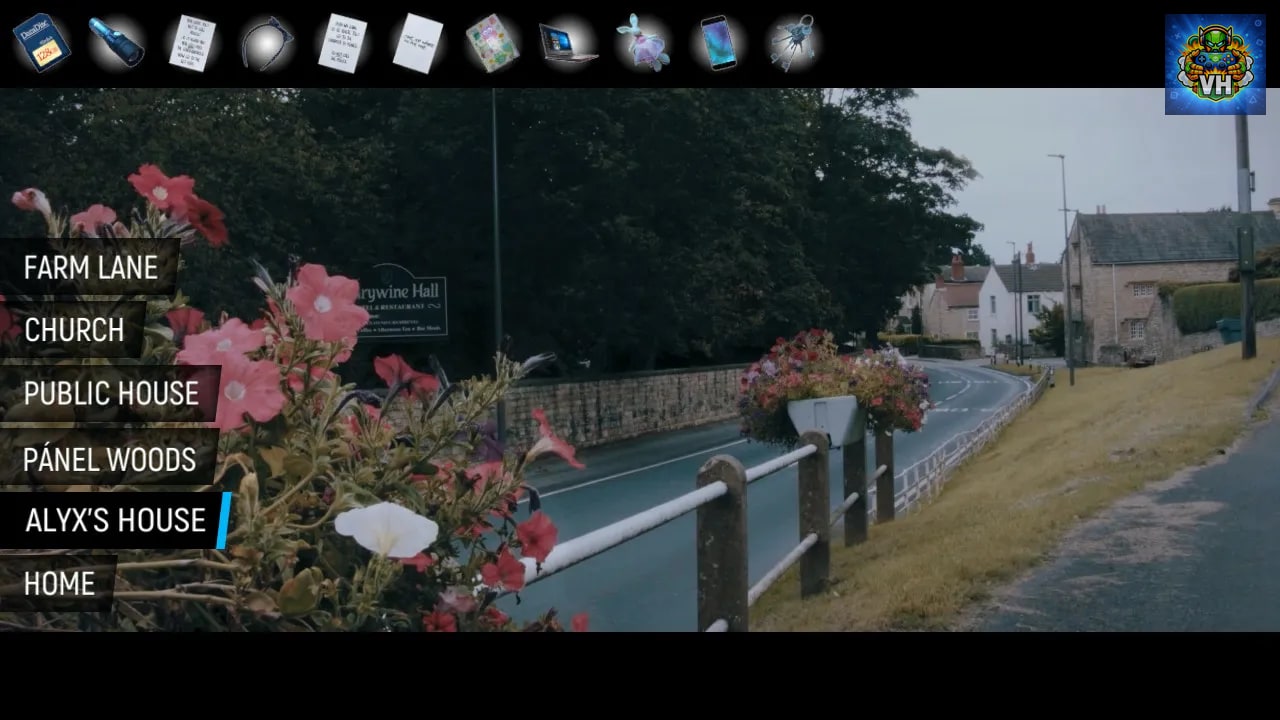
Task: Open the smartphone inventory item
Action: [718, 43]
